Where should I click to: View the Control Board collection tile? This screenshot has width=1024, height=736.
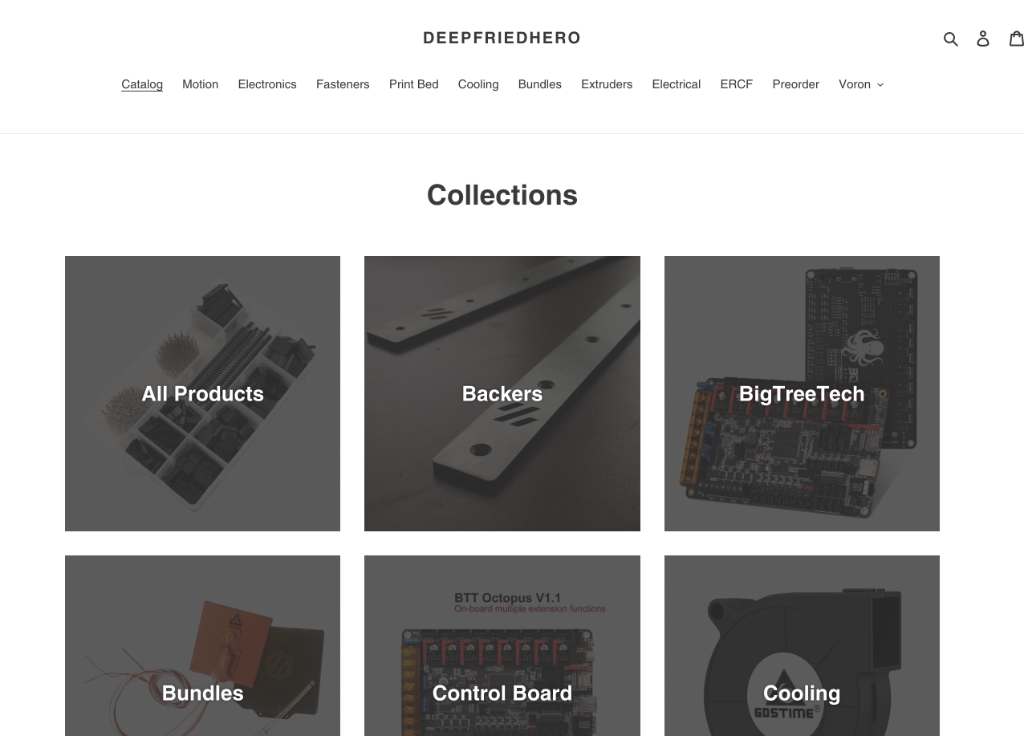coord(502,646)
